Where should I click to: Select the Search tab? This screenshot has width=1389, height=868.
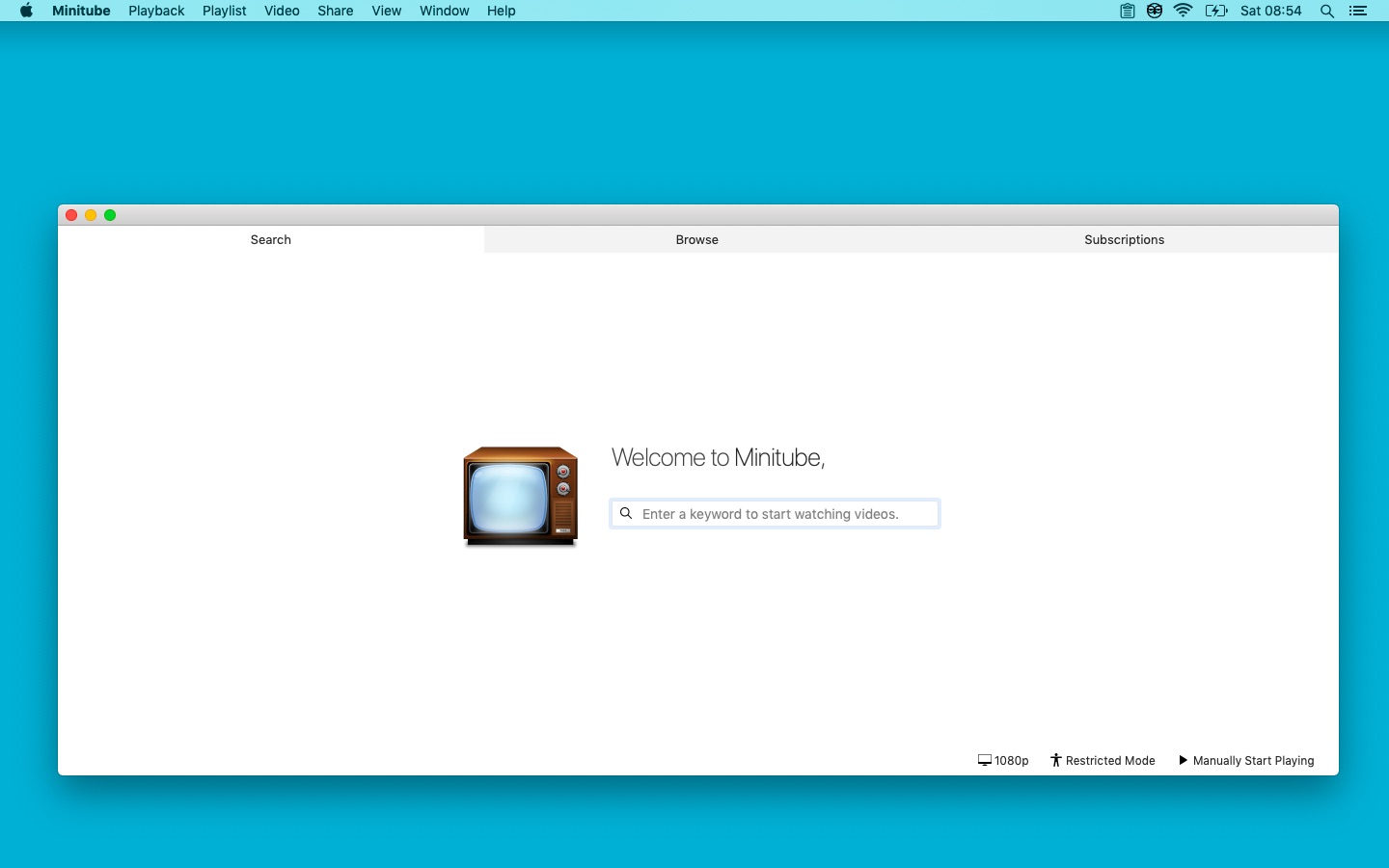click(x=271, y=239)
